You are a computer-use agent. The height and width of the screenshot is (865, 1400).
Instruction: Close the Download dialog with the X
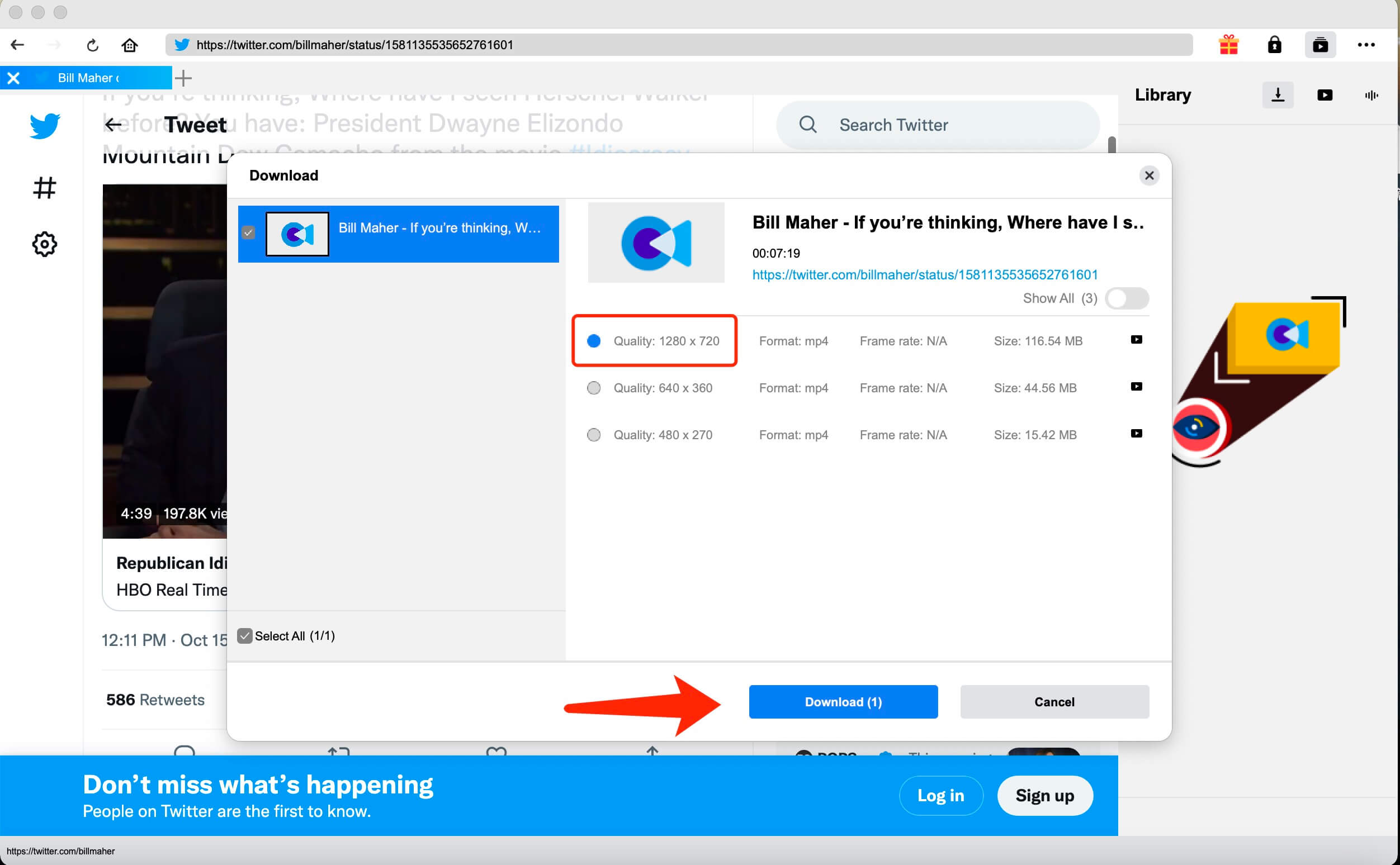tap(1149, 175)
